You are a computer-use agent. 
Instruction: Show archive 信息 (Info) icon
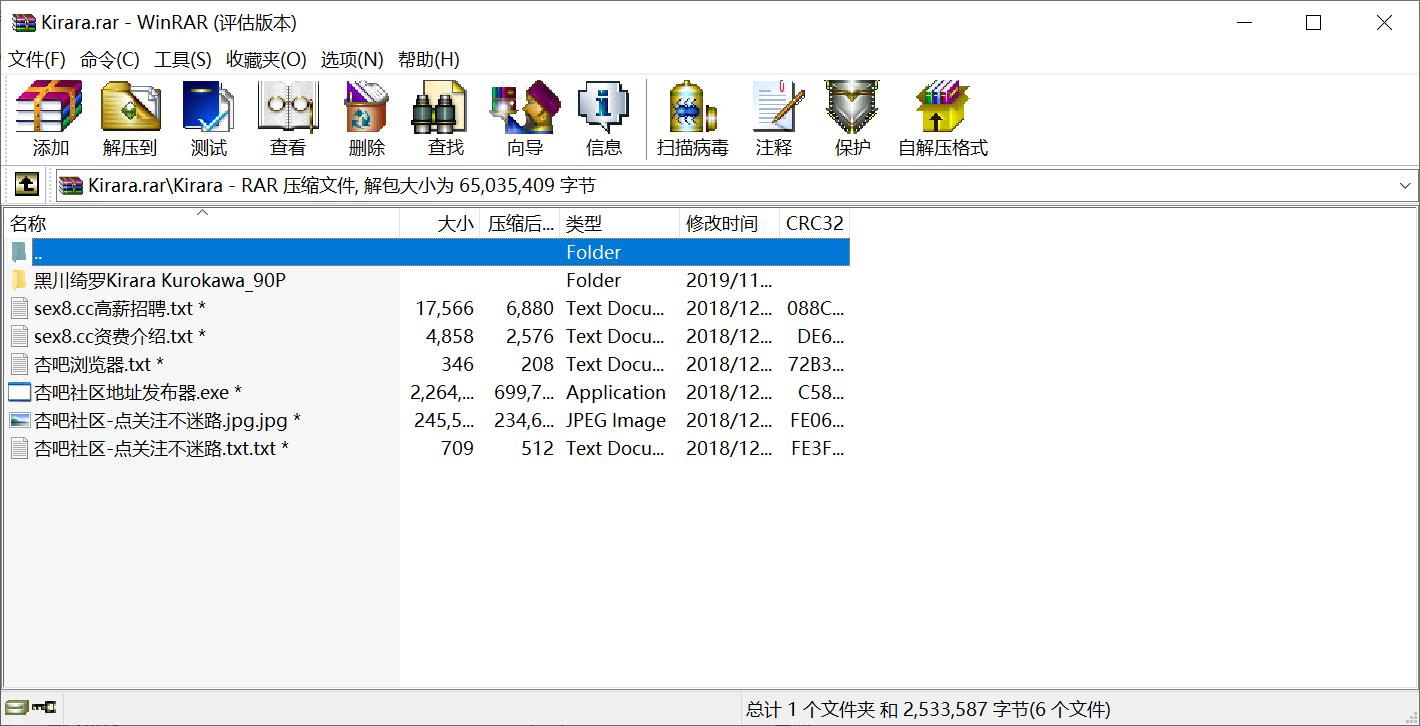click(603, 107)
